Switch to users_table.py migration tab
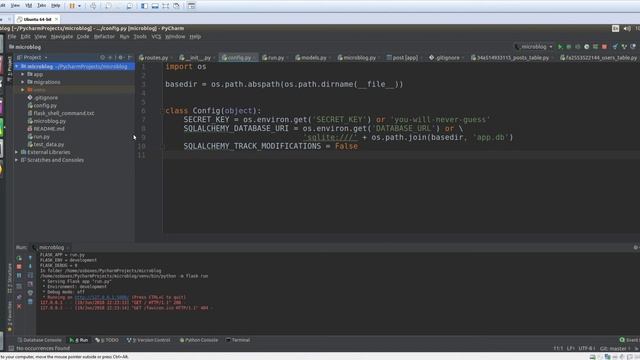This screenshot has height=360, width=640. tap(599, 58)
